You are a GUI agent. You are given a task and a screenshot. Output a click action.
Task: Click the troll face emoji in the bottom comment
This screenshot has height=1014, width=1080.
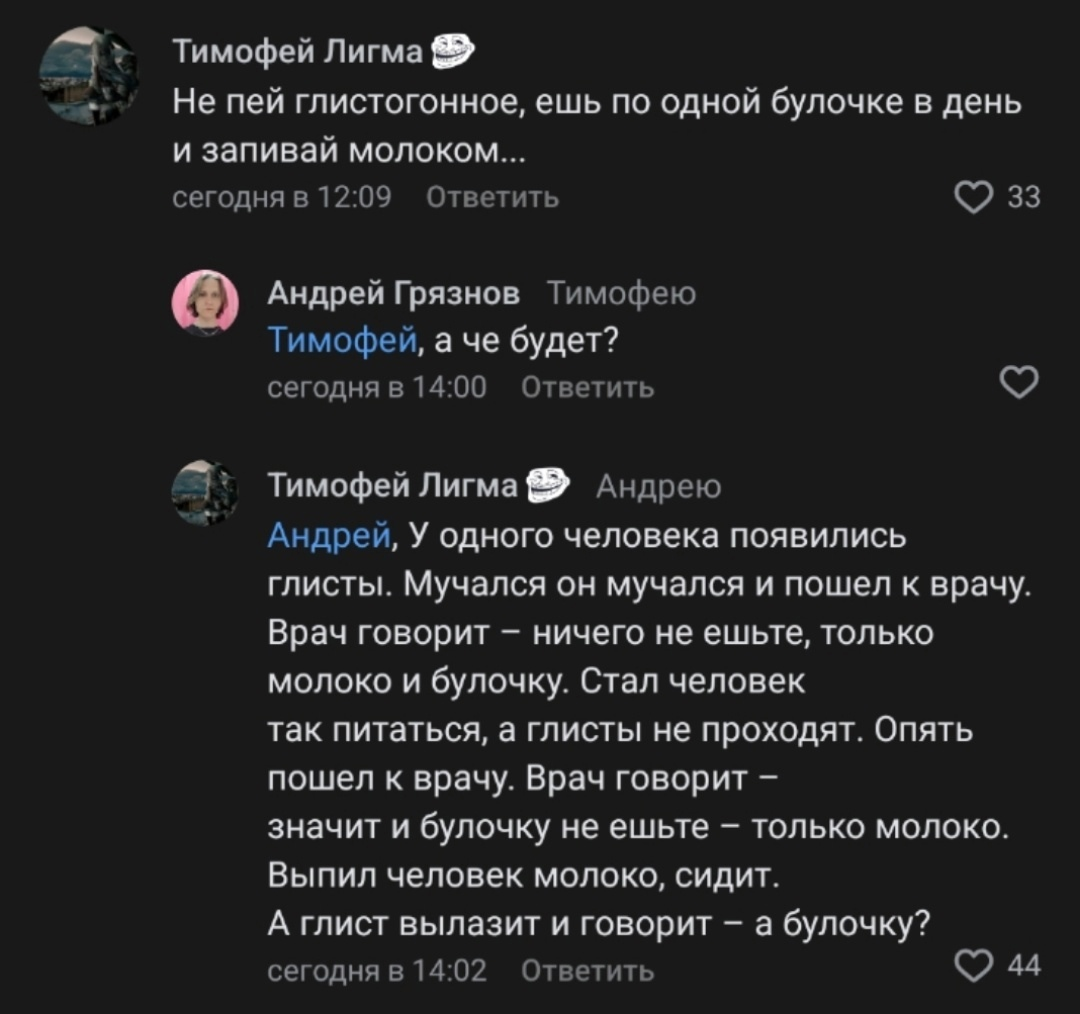click(x=549, y=485)
